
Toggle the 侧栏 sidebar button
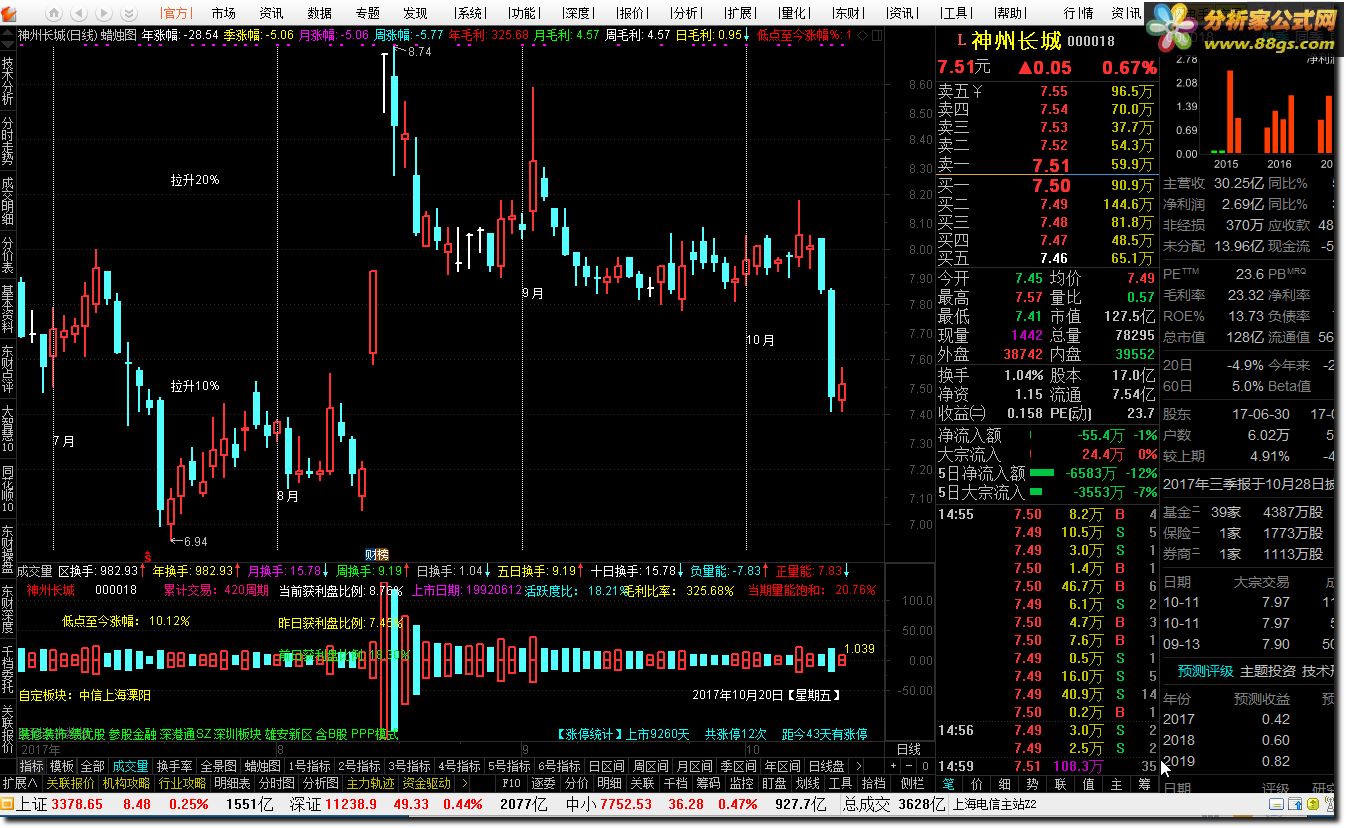(911, 783)
